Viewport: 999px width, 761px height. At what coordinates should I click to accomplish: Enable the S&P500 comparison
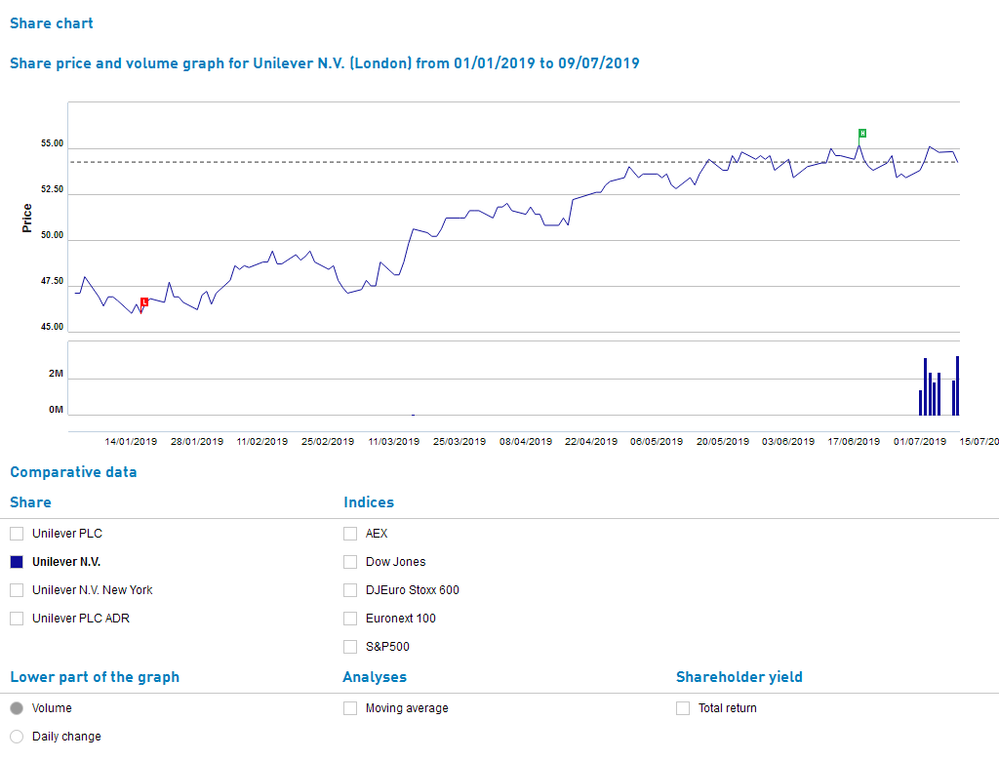[350, 646]
